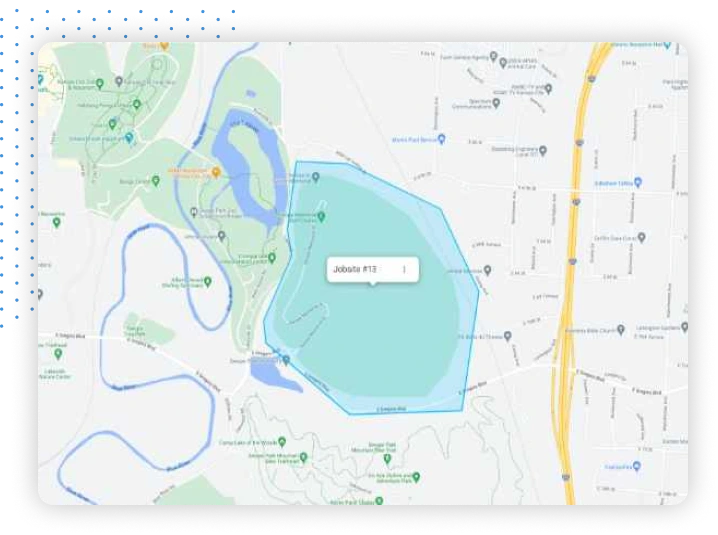718x535 pixels.
Task: Click the green Trailhead pin above Lakeside
Action: click(56, 353)
